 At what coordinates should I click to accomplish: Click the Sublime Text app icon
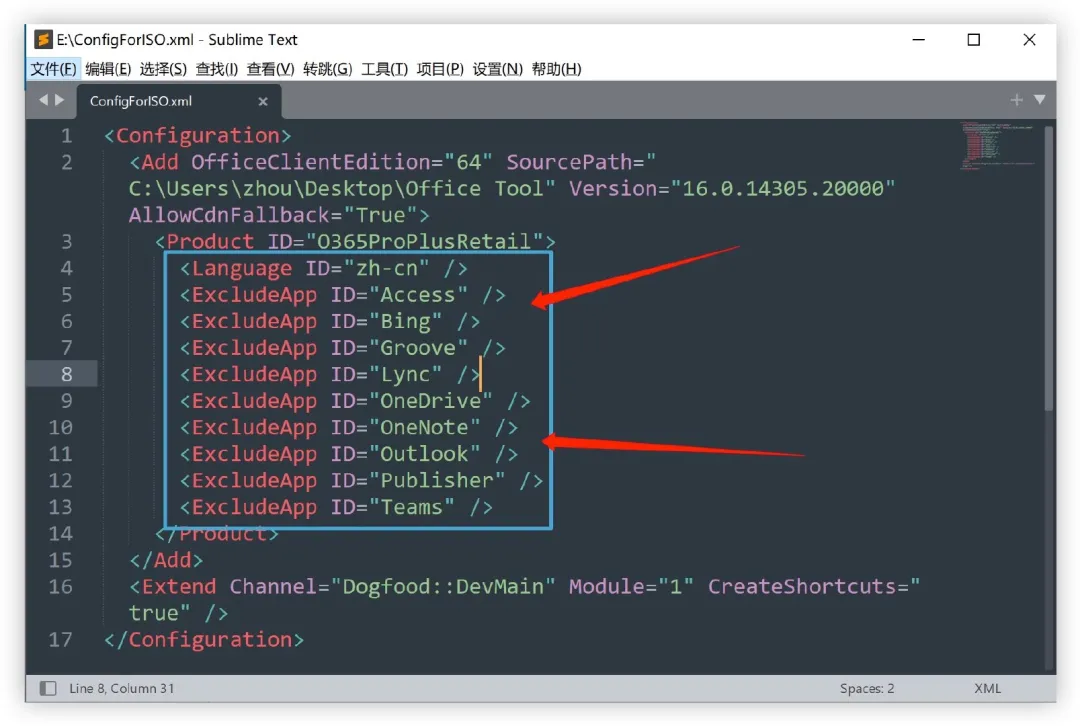43,40
